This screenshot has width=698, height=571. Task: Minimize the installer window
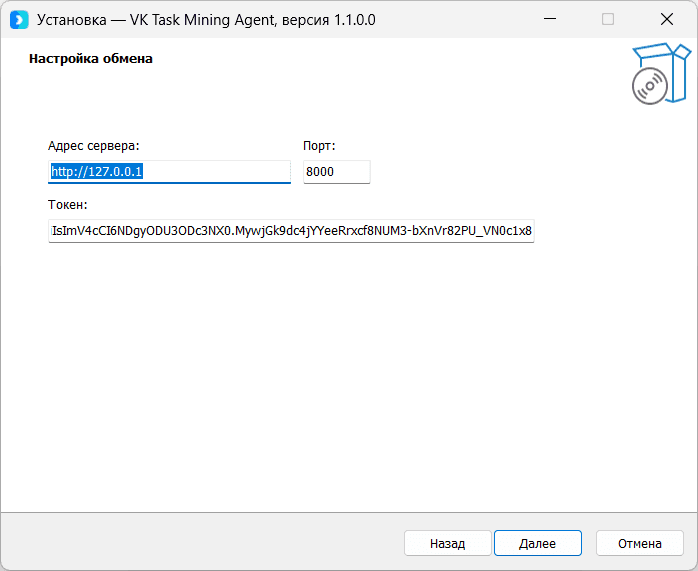coord(550,19)
